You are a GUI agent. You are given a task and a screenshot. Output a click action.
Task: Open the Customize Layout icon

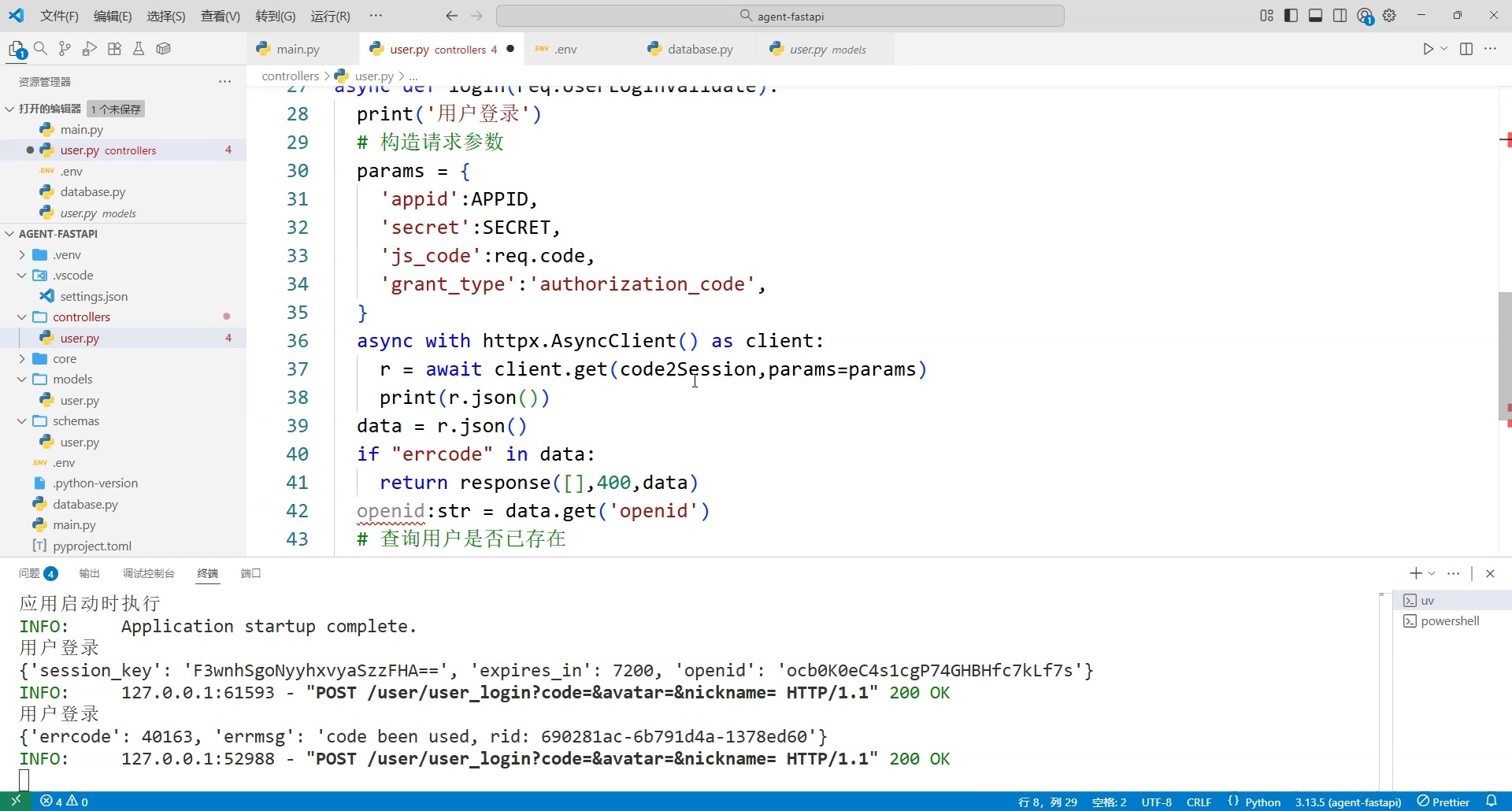click(1266, 16)
